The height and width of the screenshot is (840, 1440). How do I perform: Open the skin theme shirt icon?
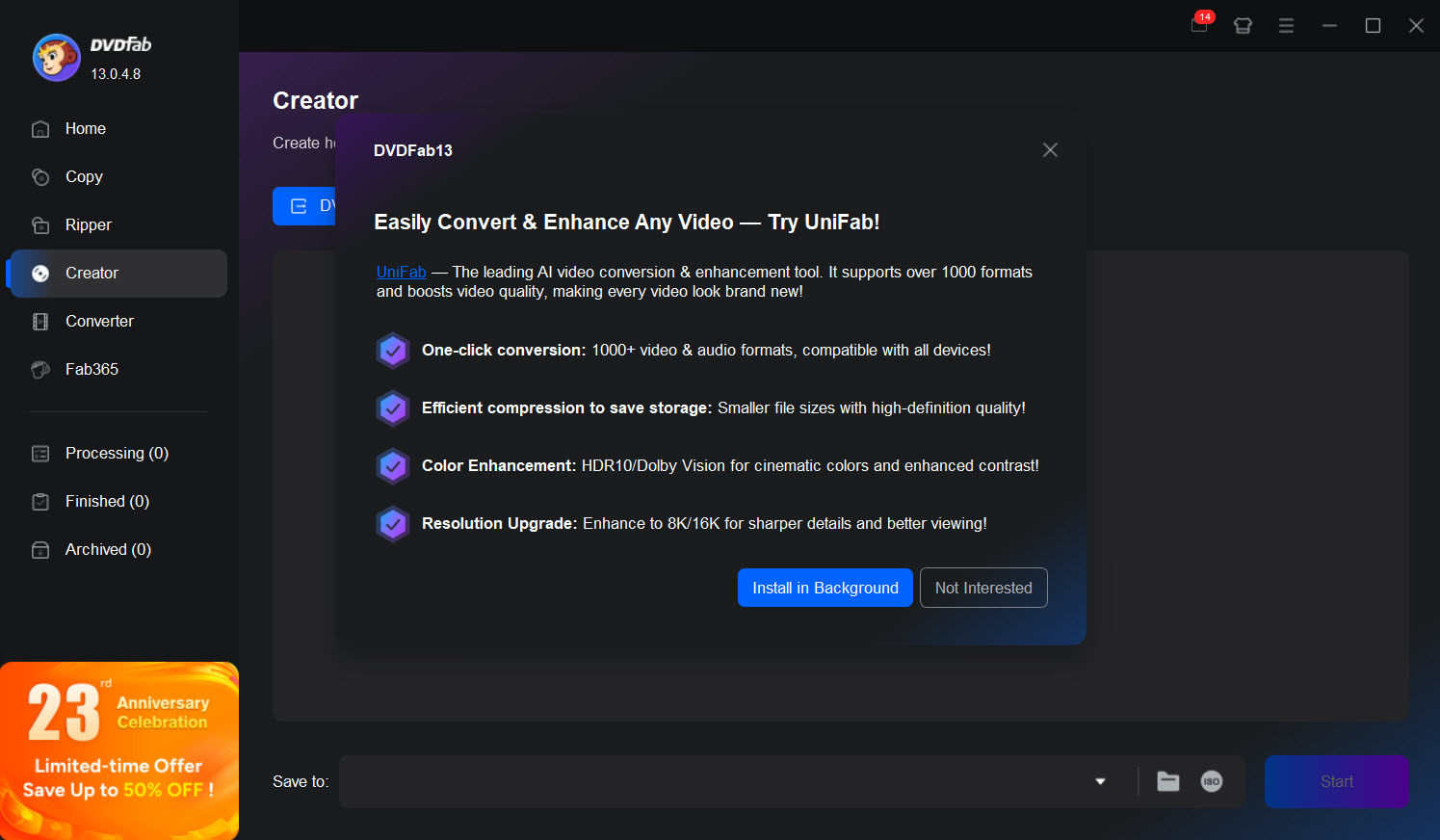[x=1243, y=26]
